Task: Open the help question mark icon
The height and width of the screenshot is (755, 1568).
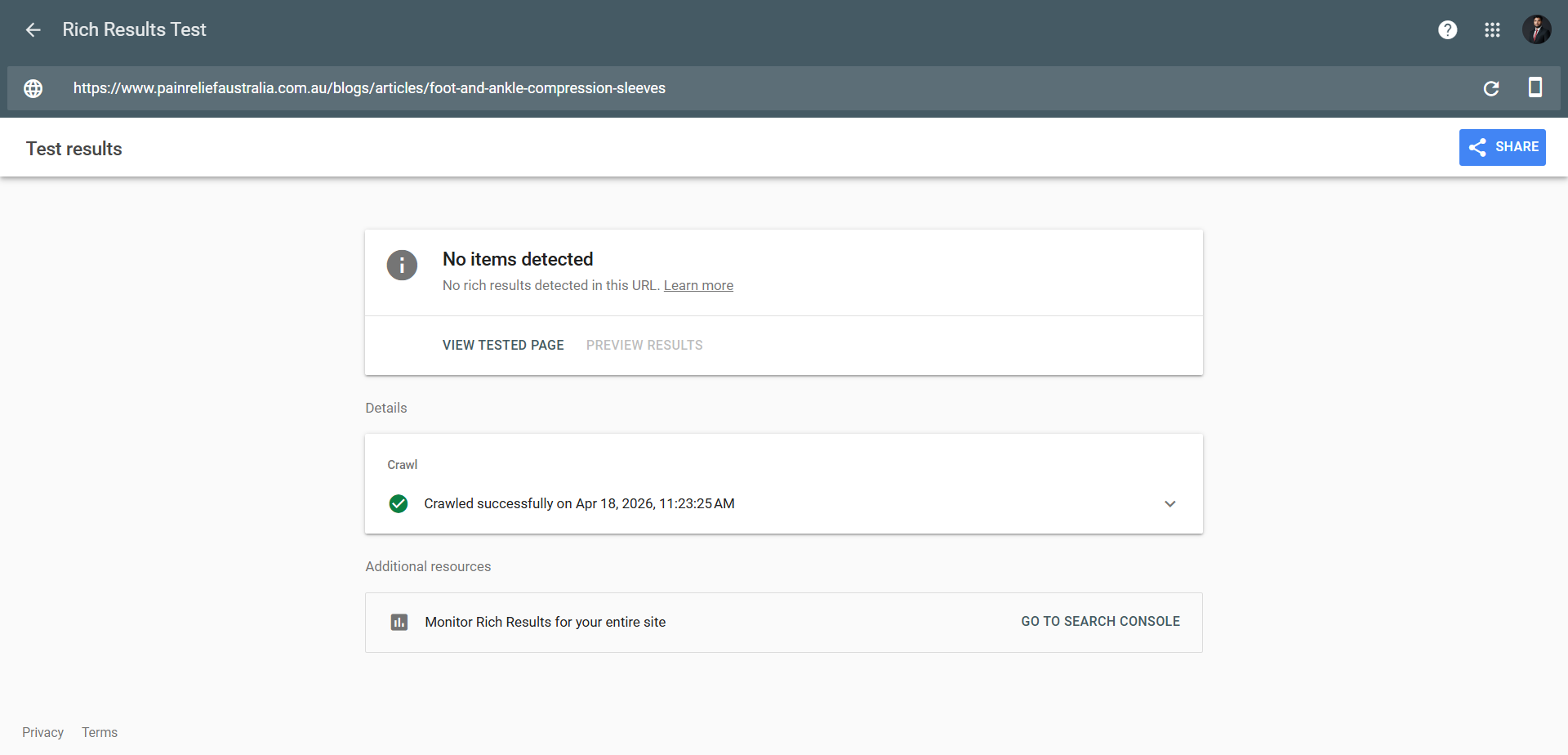Action: tap(1447, 30)
